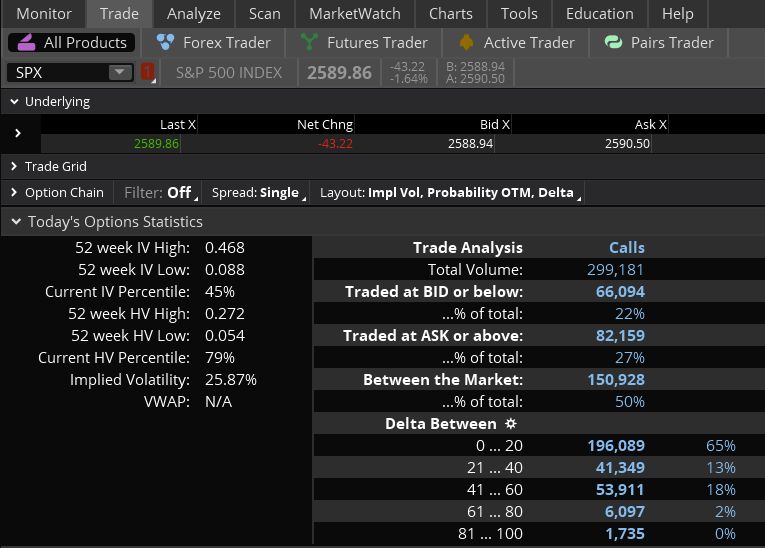Screen dimensions: 765x548
Task: Click the net change -43.22 cell
Action: tap(335, 143)
